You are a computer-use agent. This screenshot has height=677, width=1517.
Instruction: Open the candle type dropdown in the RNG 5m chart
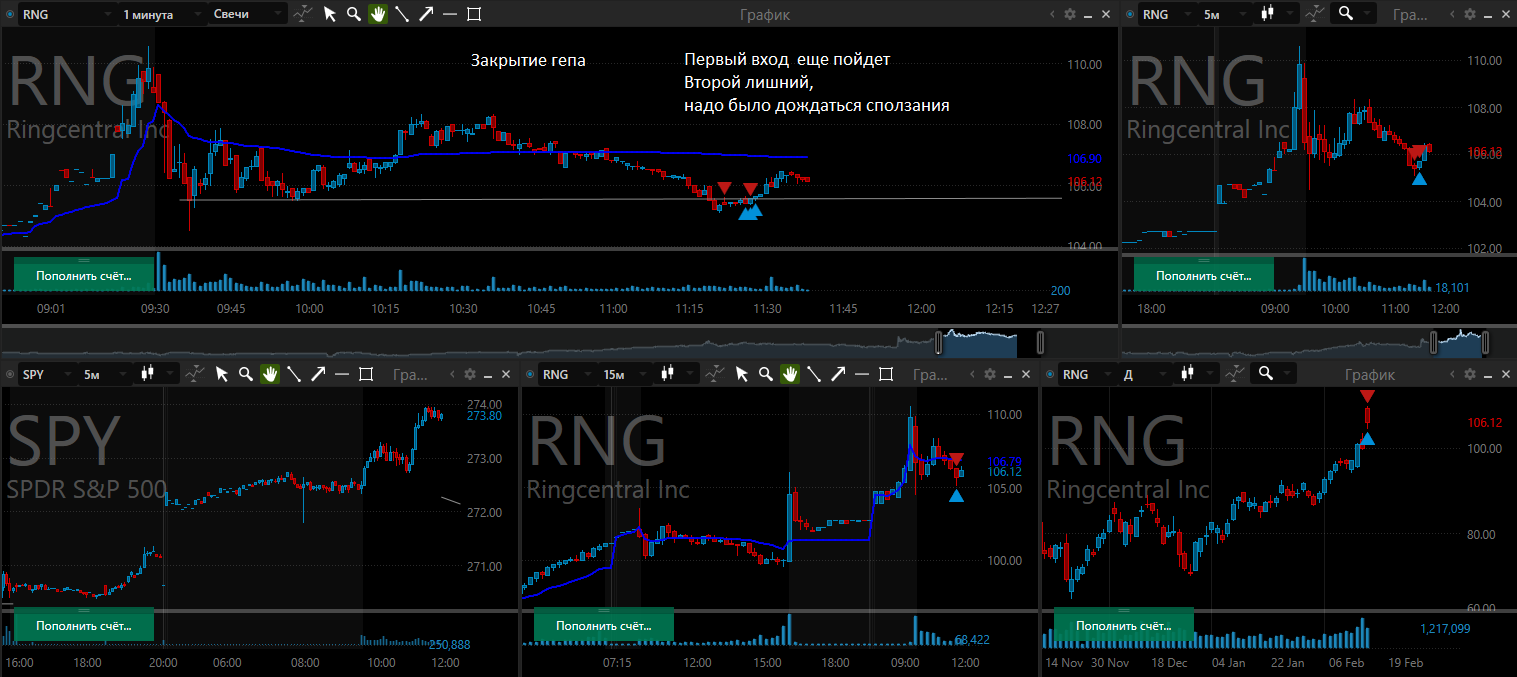pos(1277,14)
